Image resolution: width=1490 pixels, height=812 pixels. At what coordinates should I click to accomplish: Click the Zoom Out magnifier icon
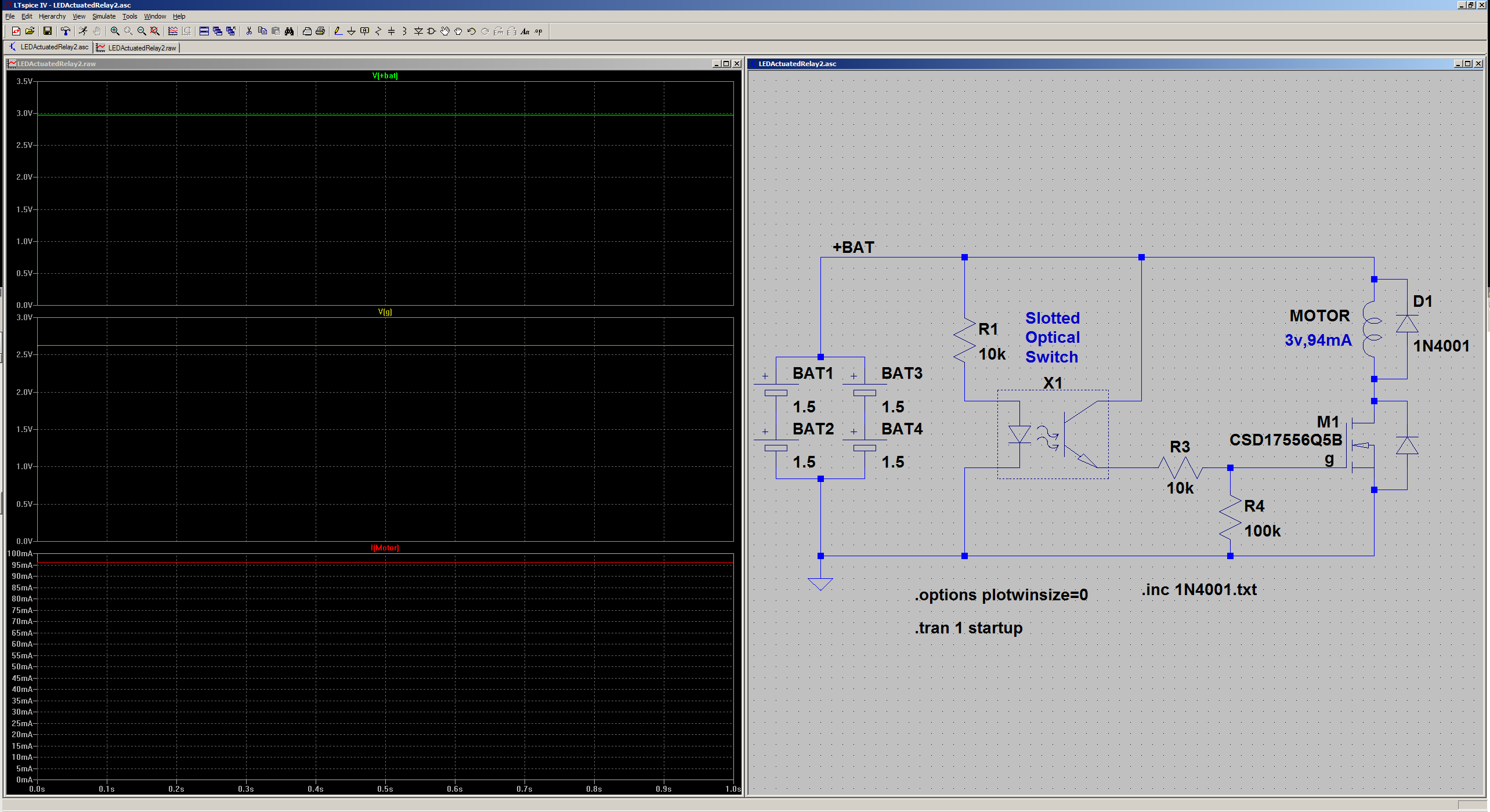click(142, 31)
